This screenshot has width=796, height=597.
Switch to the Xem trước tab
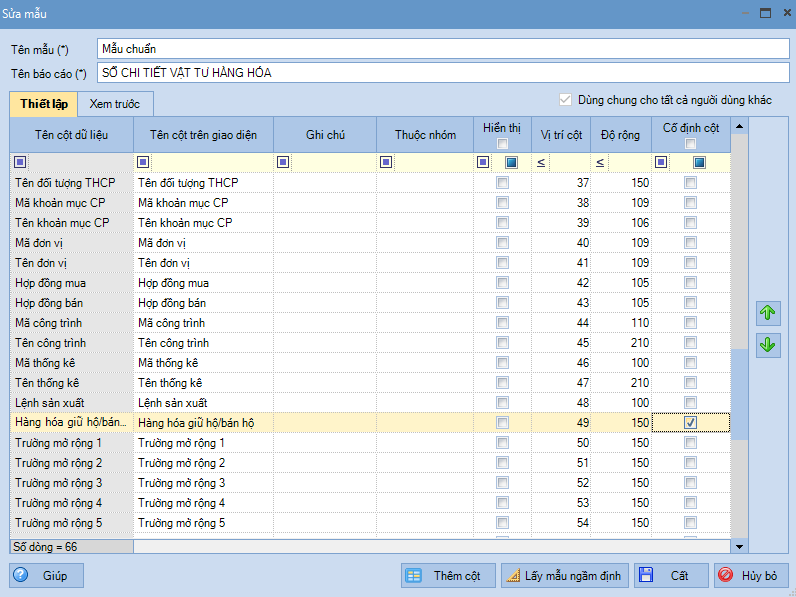[x=115, y=104]
